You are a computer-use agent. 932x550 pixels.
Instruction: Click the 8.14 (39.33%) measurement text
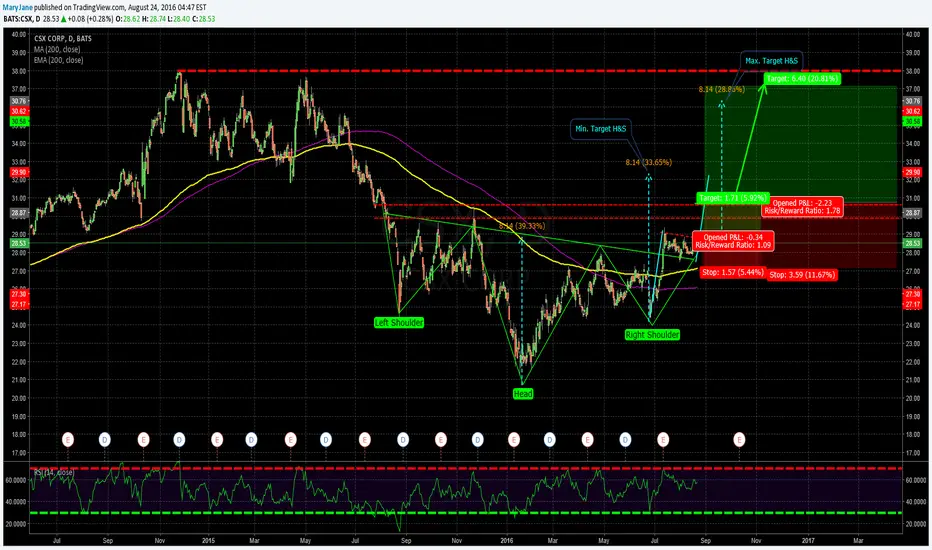click(x=522, y=226)
